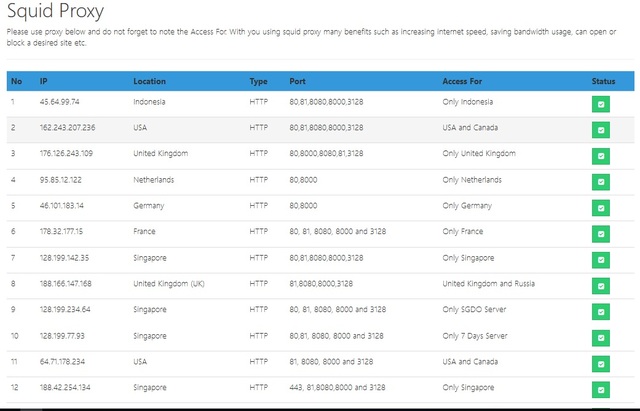Click the HTTP type cell in row 12
This screenshot has width=640, height=411.
pos(258,387)
